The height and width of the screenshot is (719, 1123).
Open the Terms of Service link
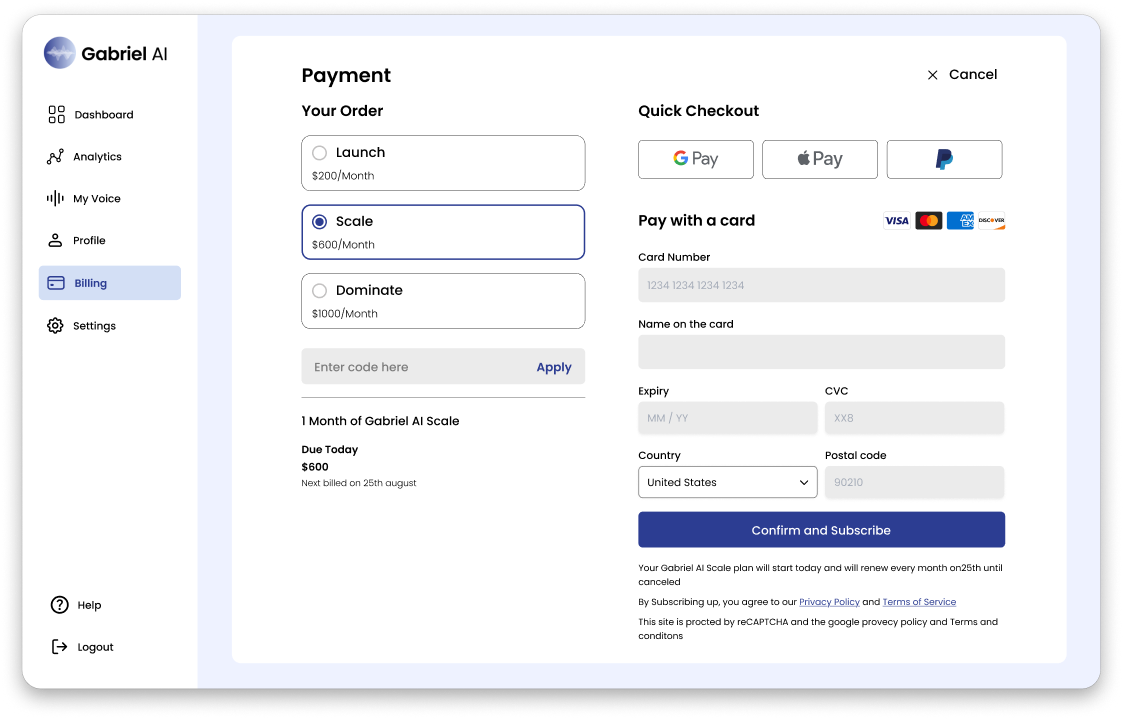(920, 602)
